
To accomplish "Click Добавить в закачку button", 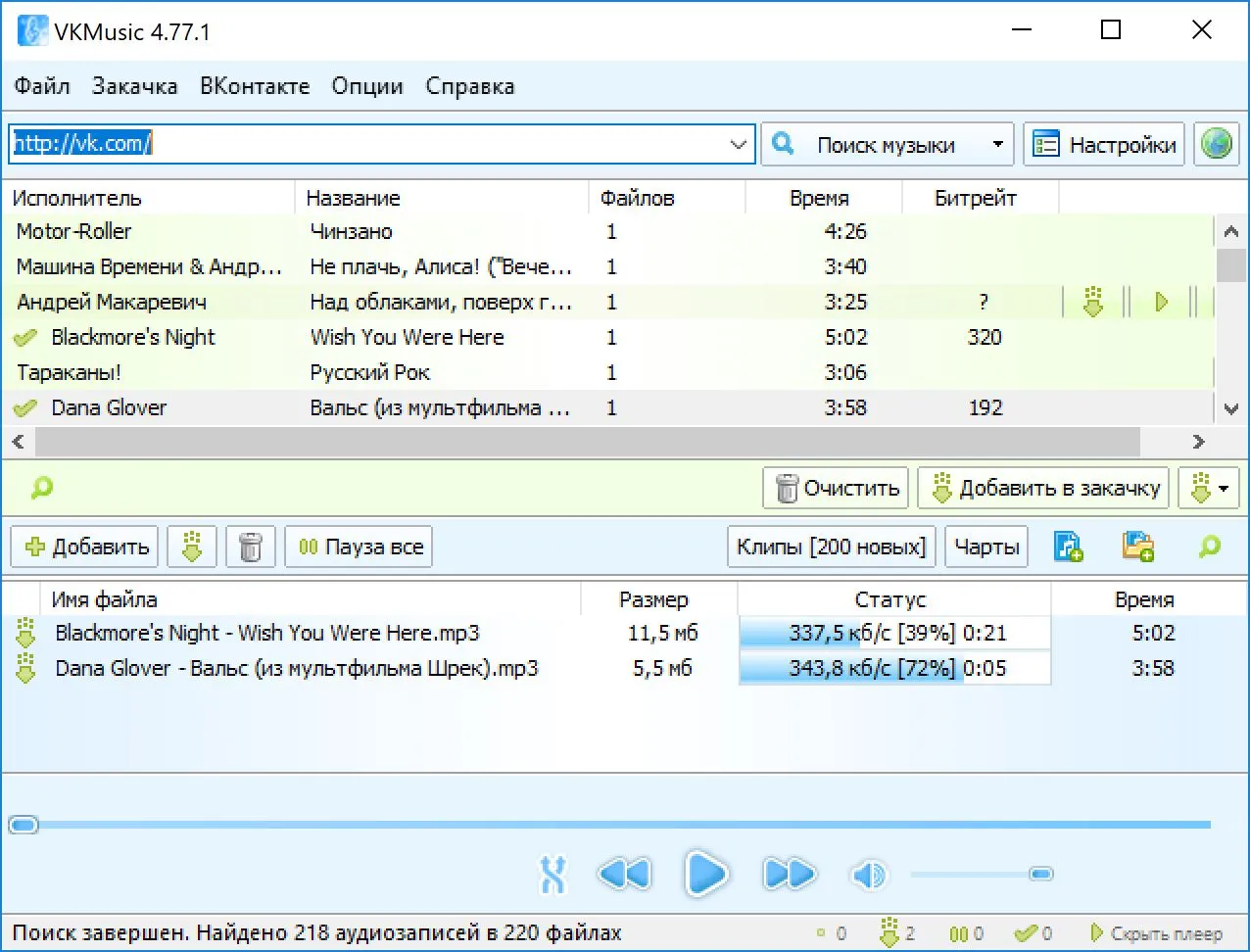I will [x=1043, y=488].
